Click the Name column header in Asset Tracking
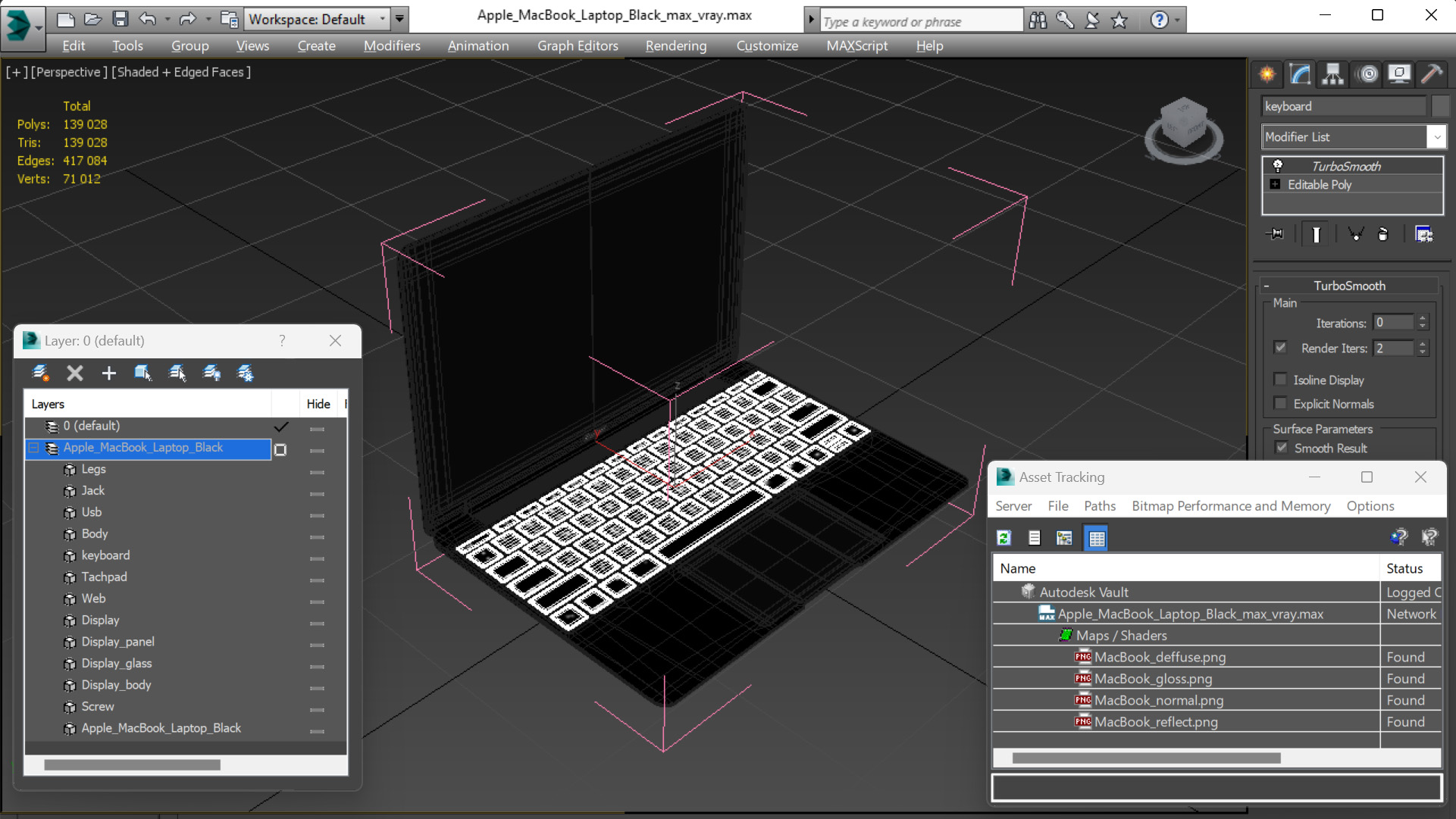Viewport: 1456px width, 819px height. 1185,568
